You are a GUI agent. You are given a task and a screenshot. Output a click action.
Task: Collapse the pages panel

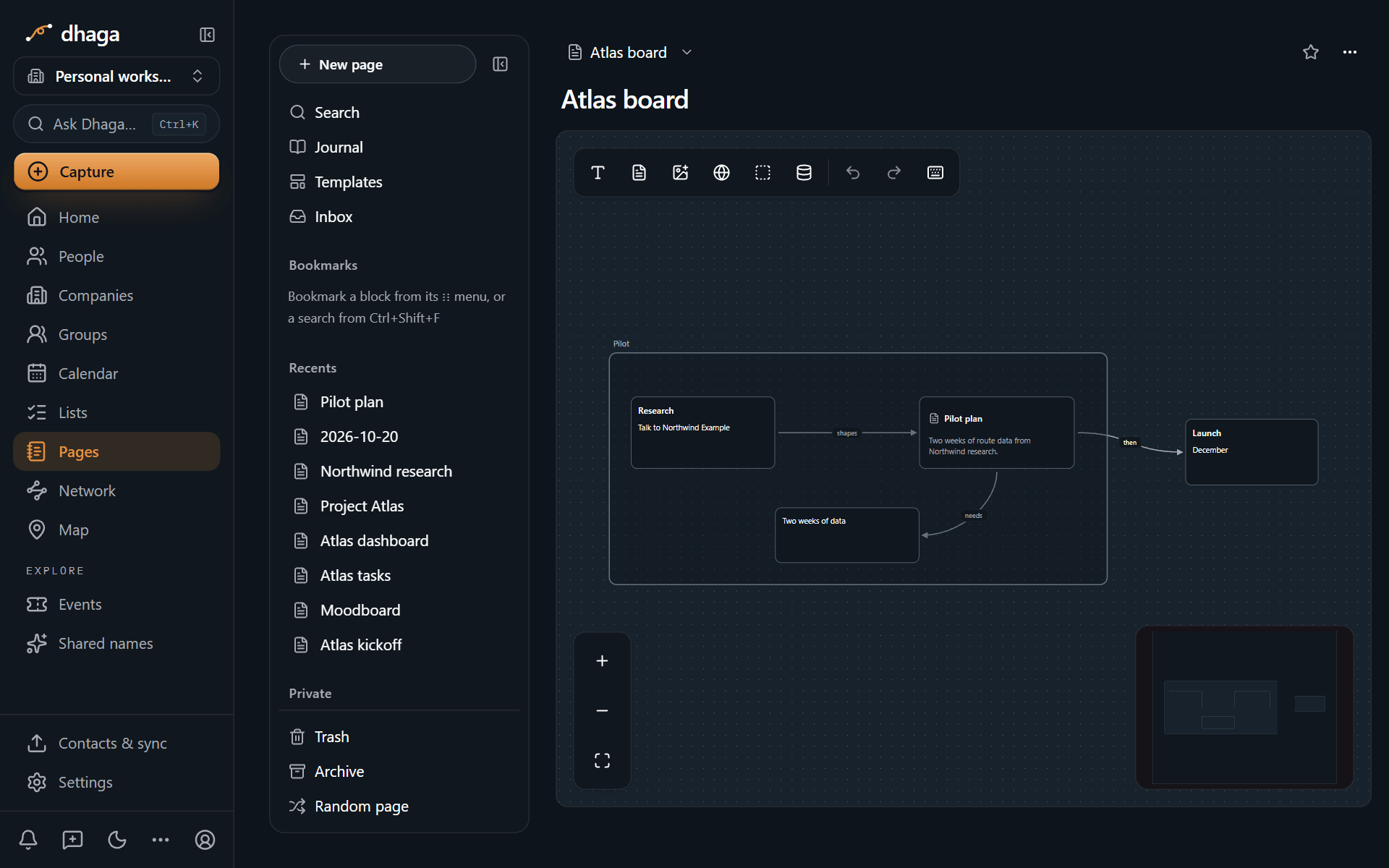point(500,64)
